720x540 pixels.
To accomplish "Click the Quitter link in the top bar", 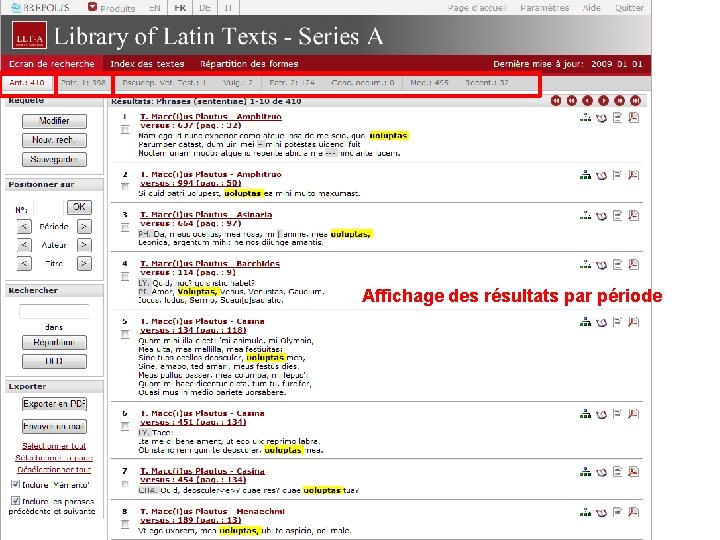I will (x=629, y=8).
